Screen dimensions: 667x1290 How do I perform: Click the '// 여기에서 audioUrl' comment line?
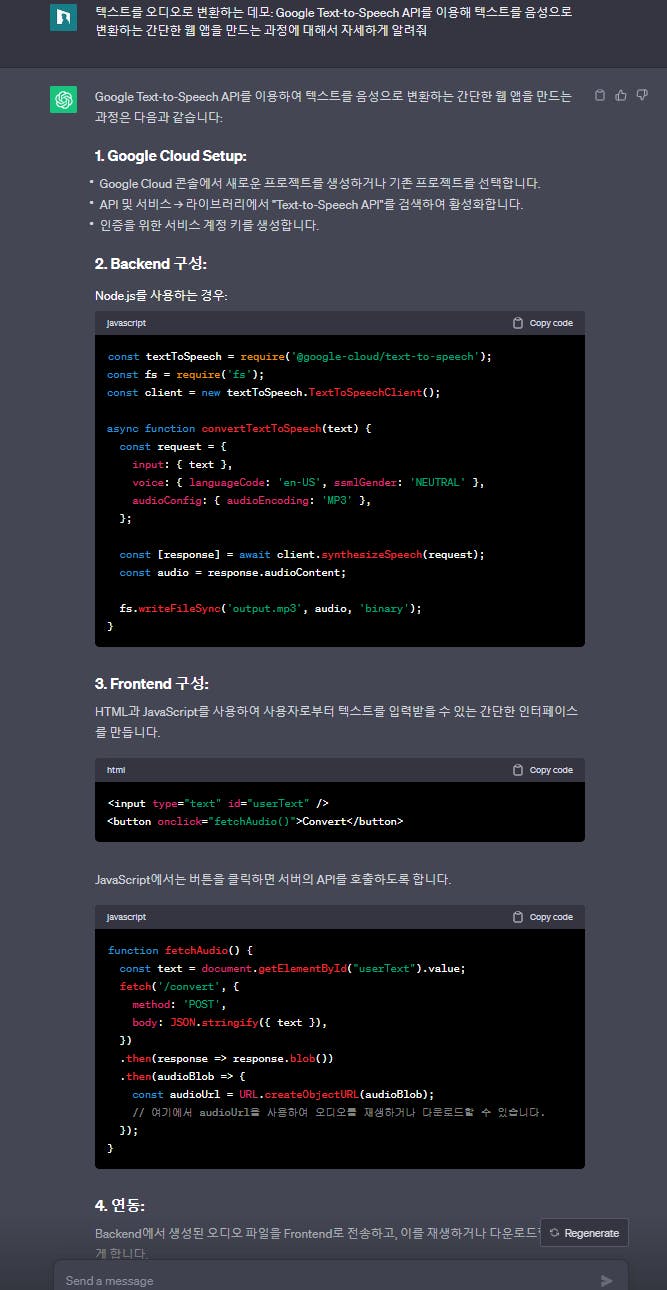click(339, 1112)
